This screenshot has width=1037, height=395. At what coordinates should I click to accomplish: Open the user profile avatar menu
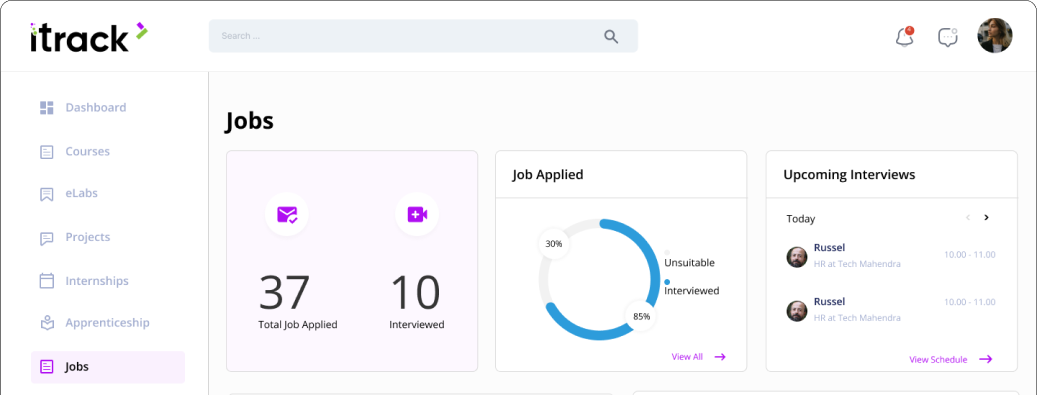pos(995,36)
